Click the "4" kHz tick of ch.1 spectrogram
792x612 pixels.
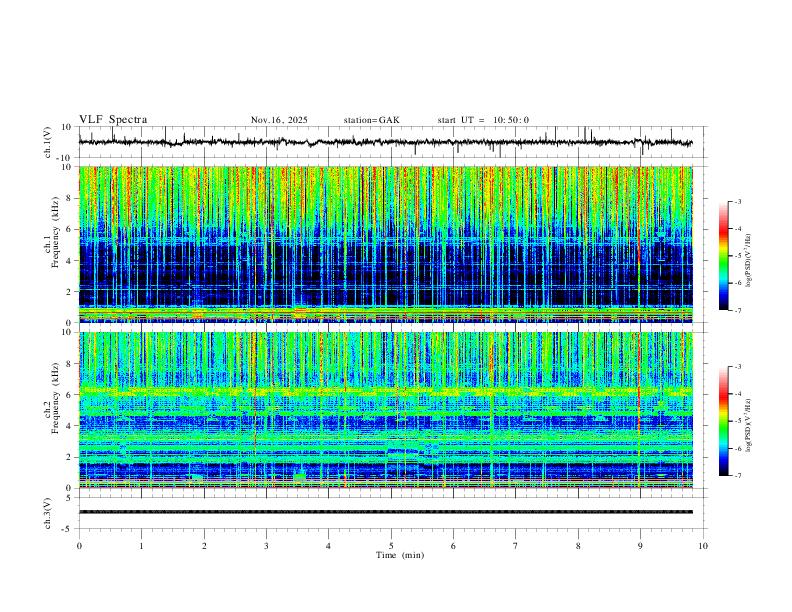pos(70,261)
